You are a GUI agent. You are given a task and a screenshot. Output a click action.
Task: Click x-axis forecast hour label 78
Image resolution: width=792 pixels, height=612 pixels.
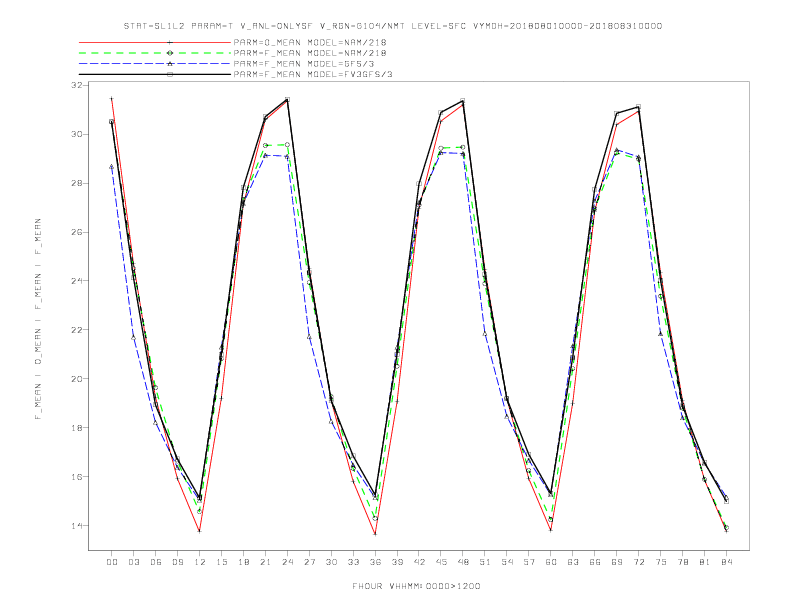point(682,562)
